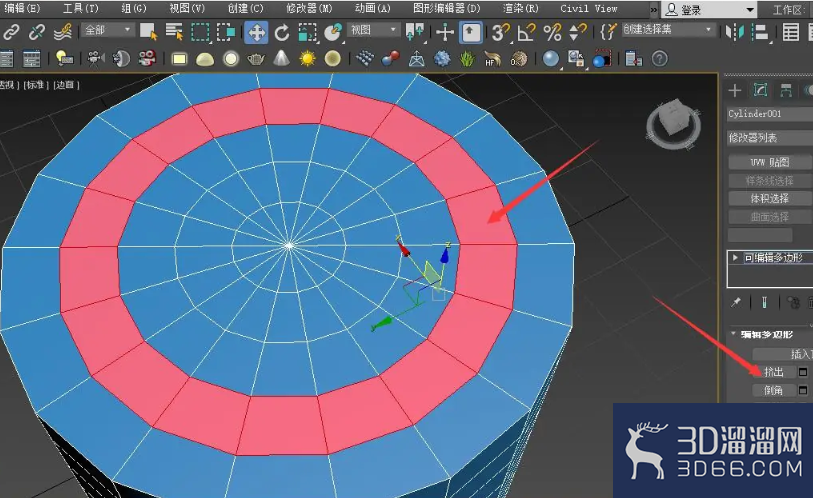Activate the Select Object tool

[x=148, y=32]
